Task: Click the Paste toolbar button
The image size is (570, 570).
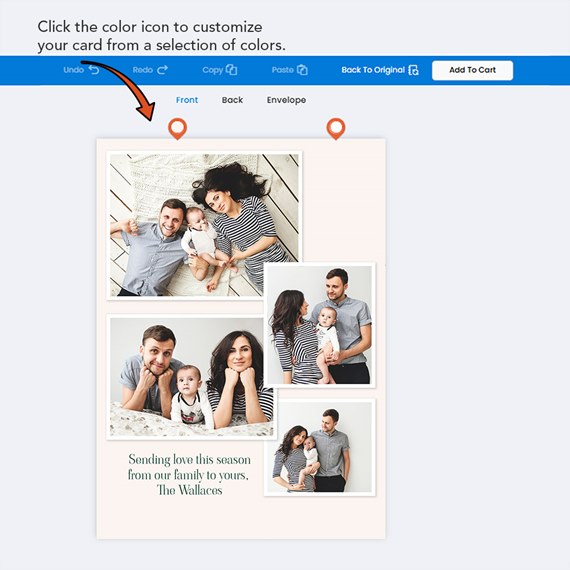Action: (289, 70)
